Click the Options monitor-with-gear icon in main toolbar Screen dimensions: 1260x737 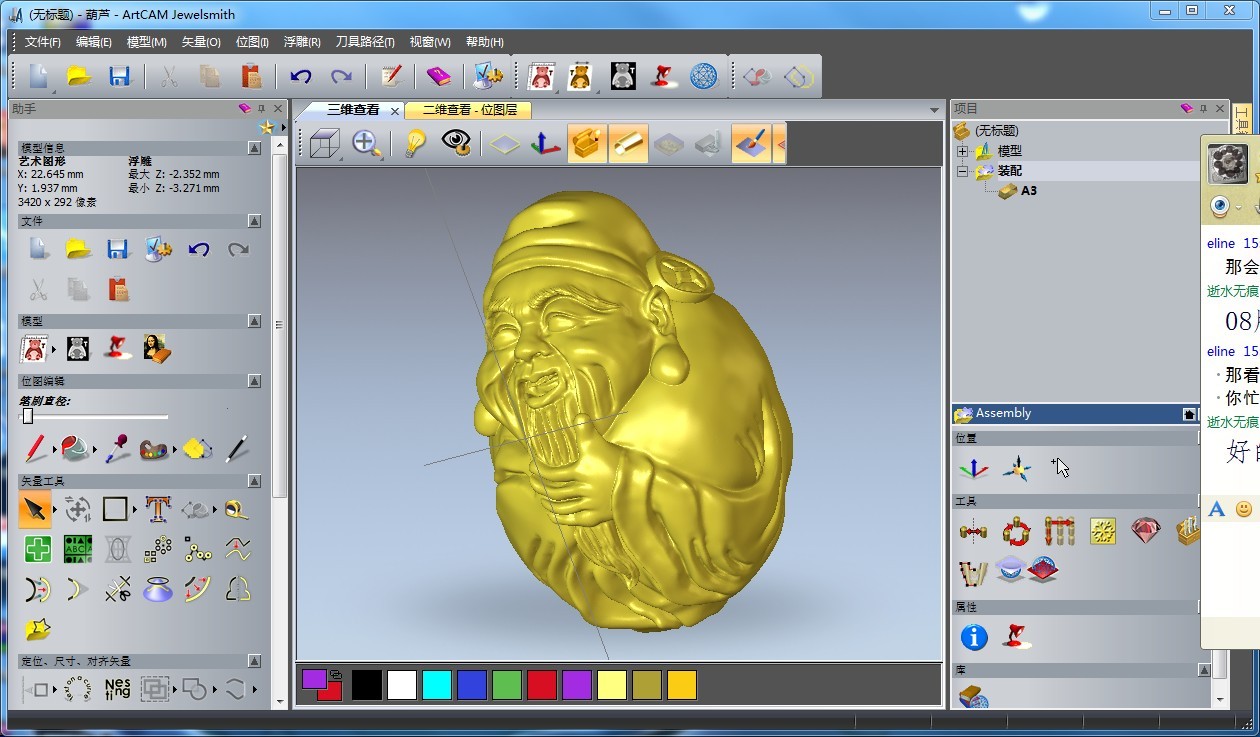tap(488, 76)
